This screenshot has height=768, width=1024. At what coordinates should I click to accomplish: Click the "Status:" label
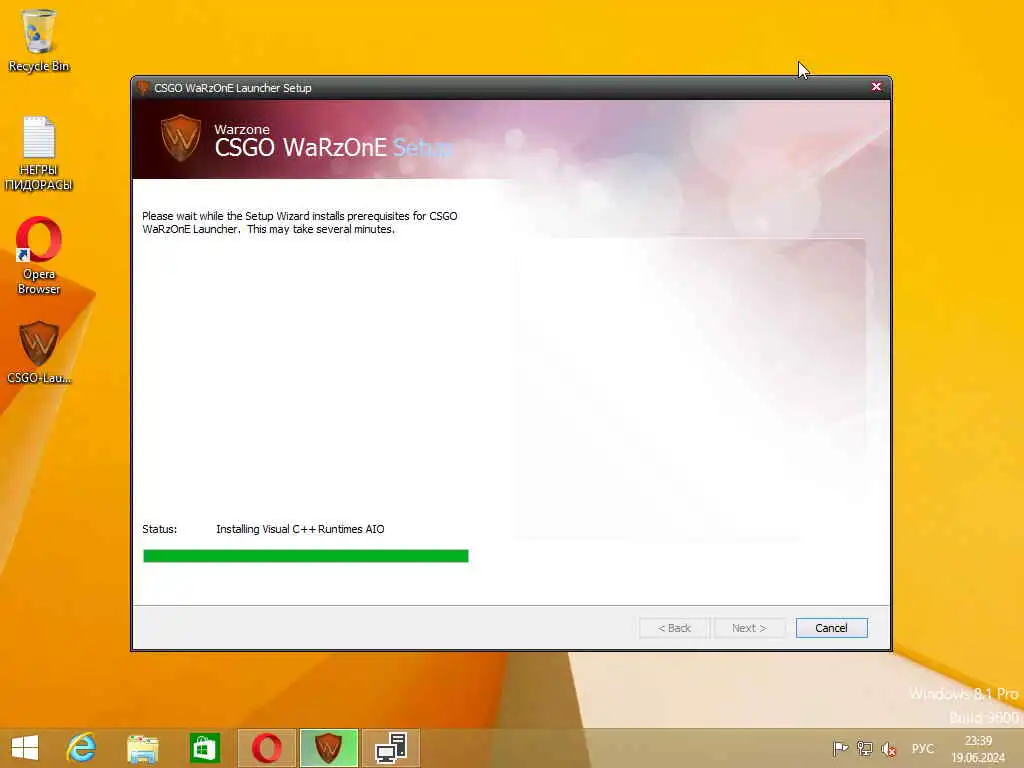click(159, 529)
